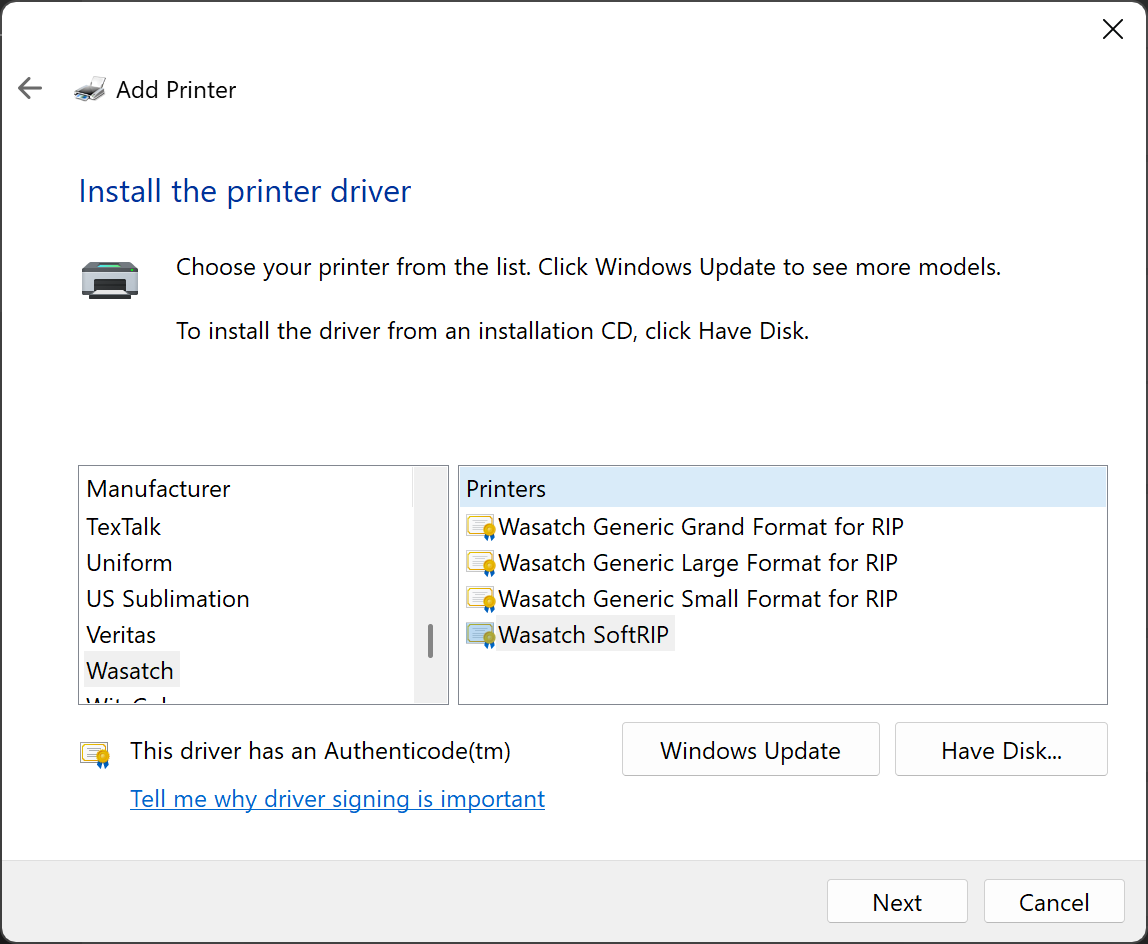1148x944 pixels.
Task: Pick Wasatch Generic Small Format for RIP
Action: (698, 599)
